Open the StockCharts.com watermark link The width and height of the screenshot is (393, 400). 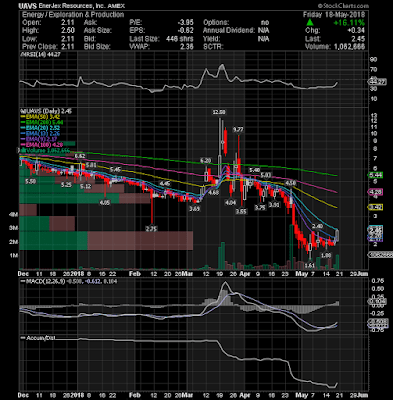point(343,6)
